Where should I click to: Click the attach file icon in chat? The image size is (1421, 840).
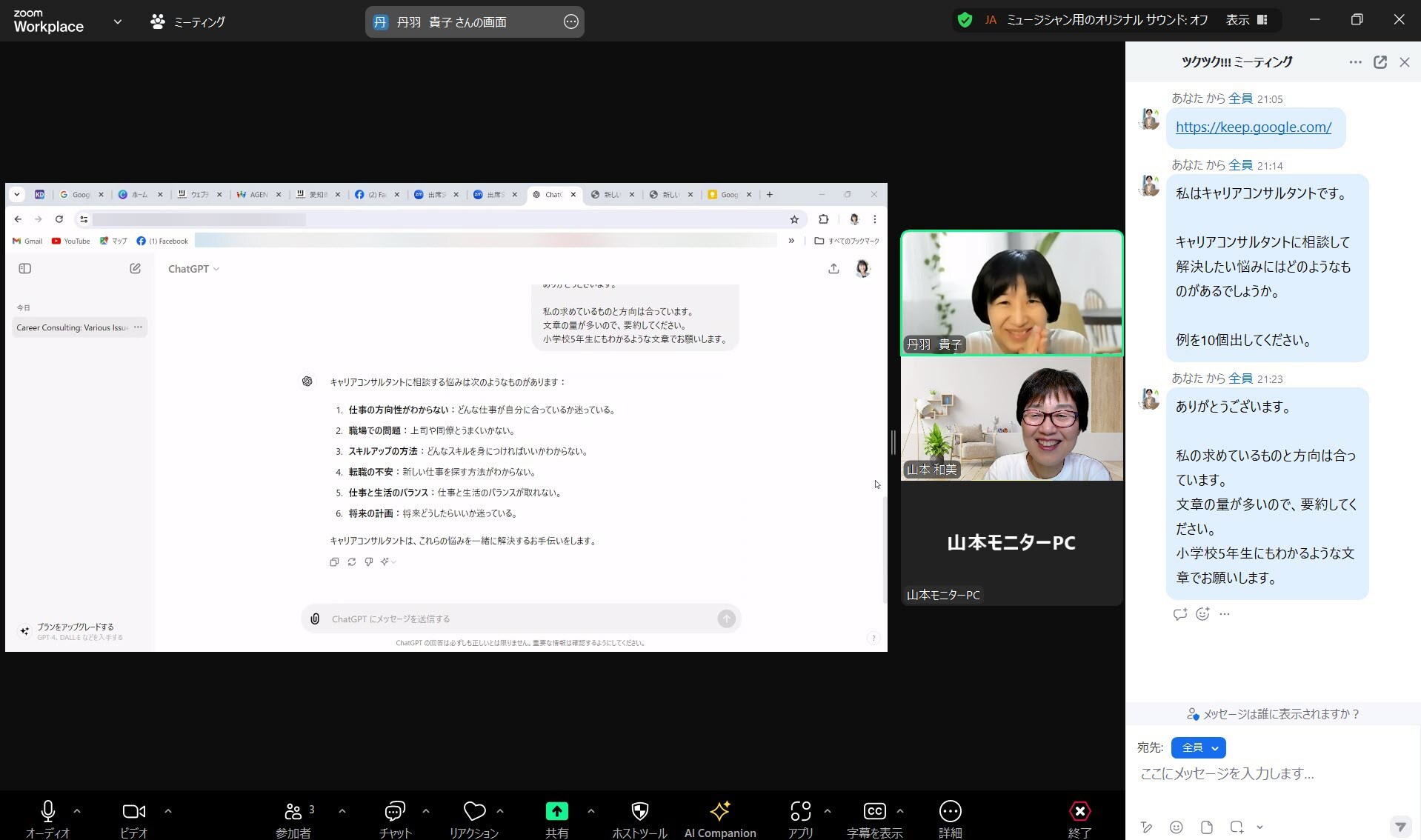coord(1207,827)
